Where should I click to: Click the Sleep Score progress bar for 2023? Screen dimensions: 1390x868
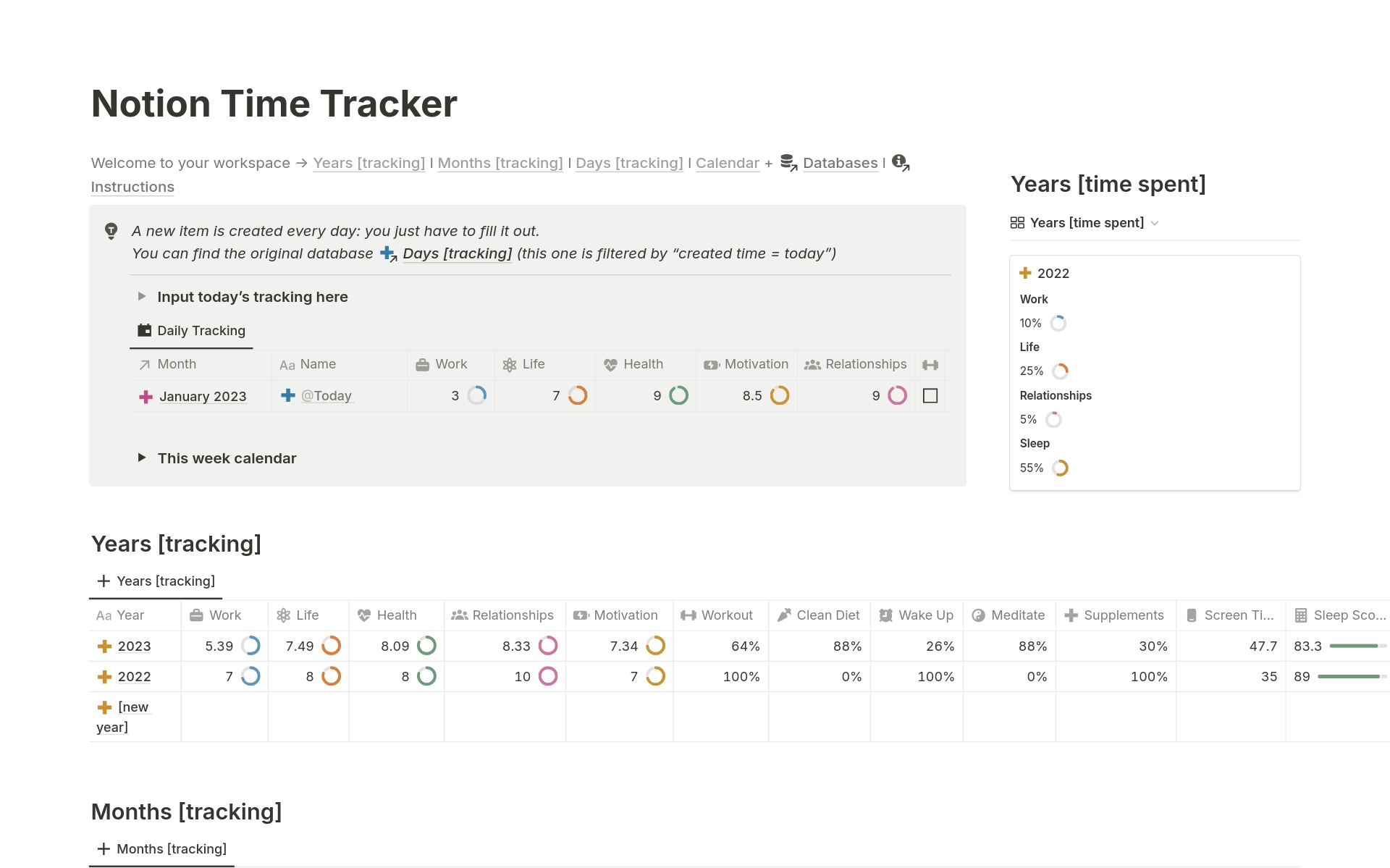(1358, 646)
